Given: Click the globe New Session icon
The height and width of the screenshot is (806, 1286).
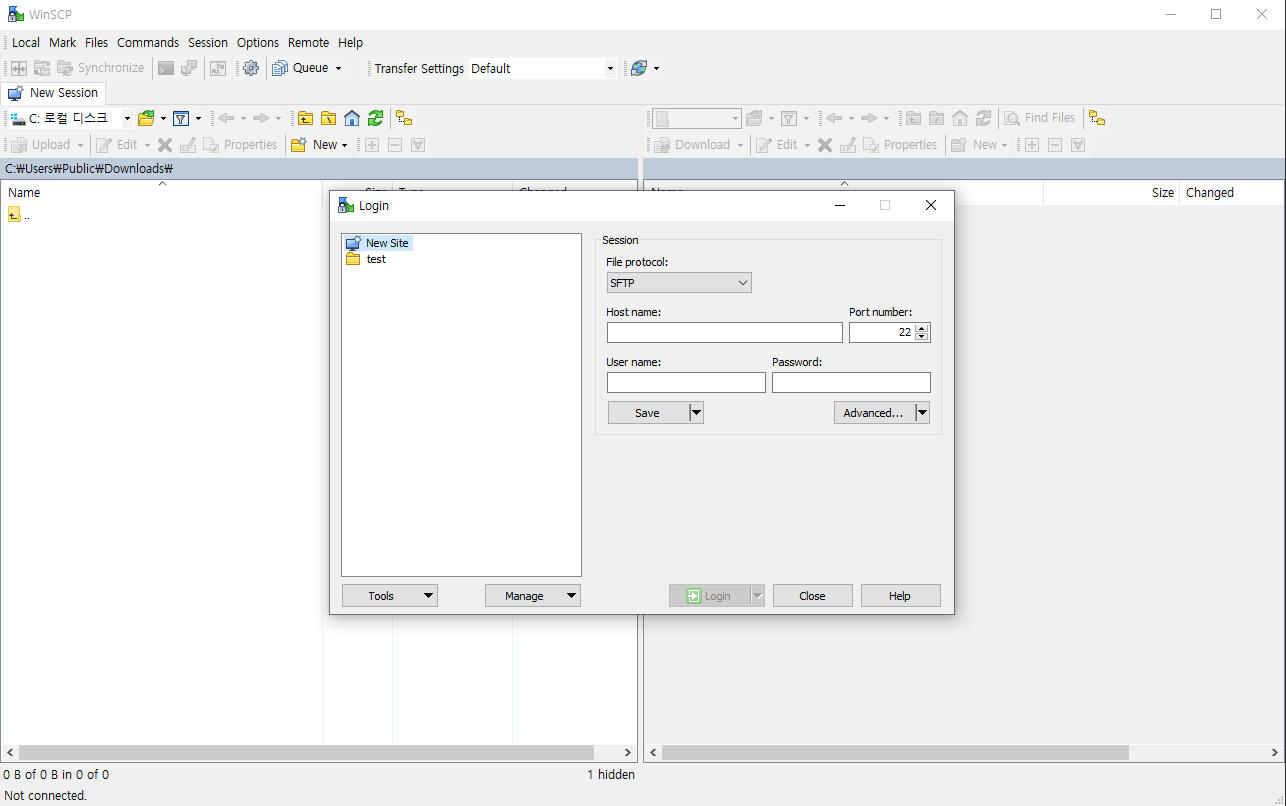Looking at the screenshot, I should pos(639,68).
